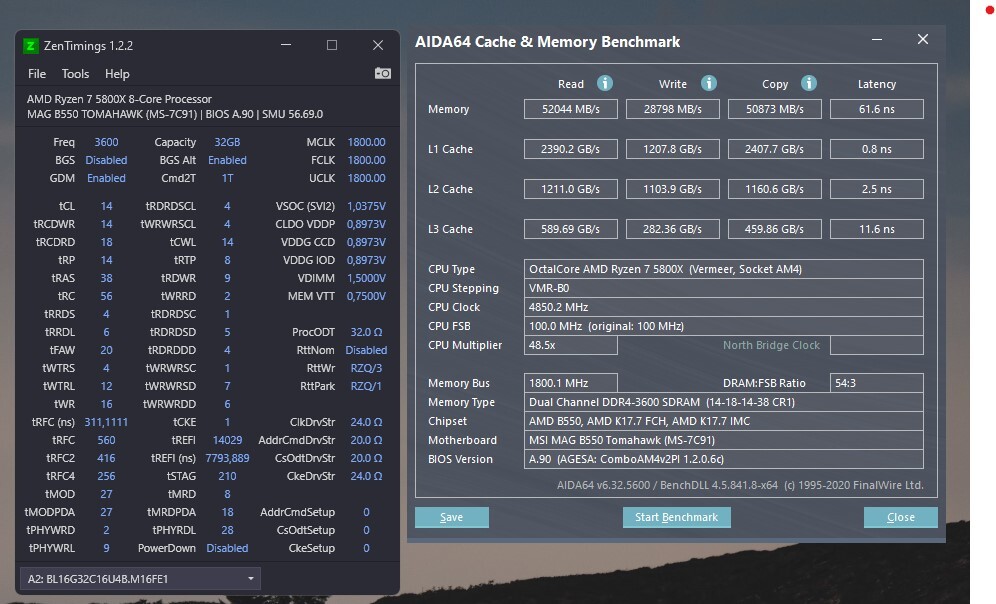
Task: Click the L3 Cache read value 589.69 GB/s
Action: point(570,229)
